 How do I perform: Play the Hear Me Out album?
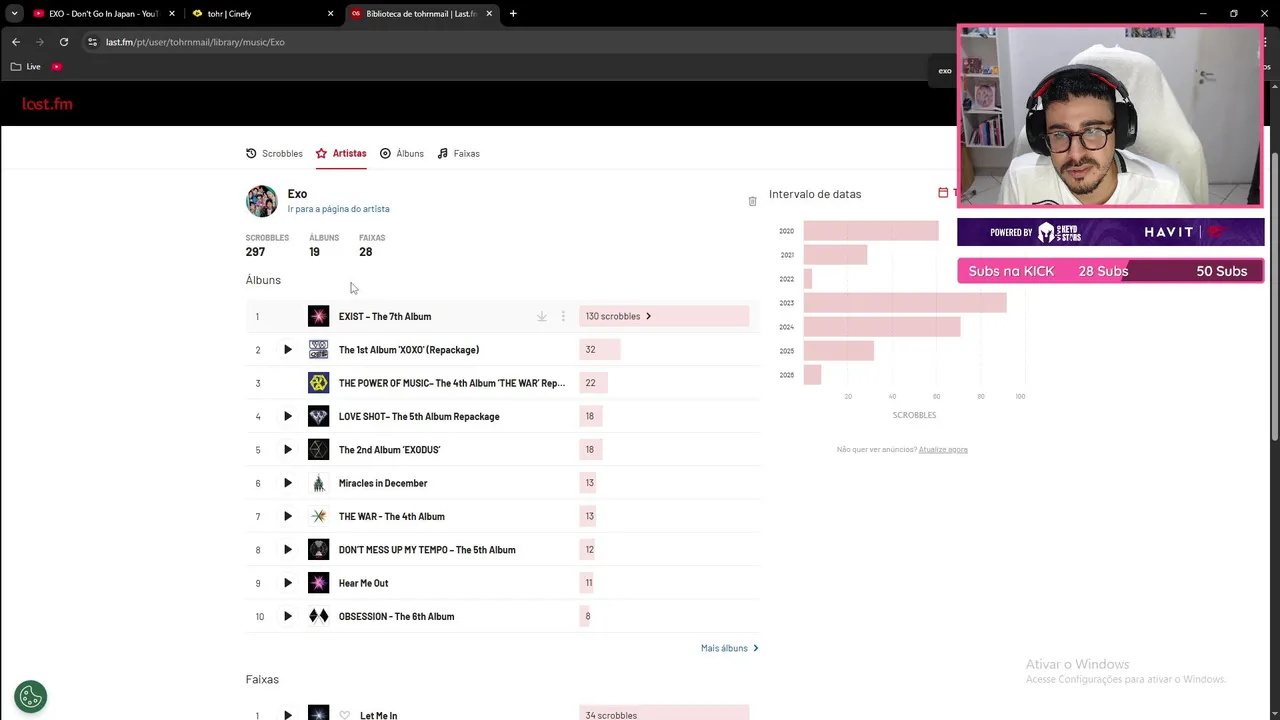click(287, 583)
